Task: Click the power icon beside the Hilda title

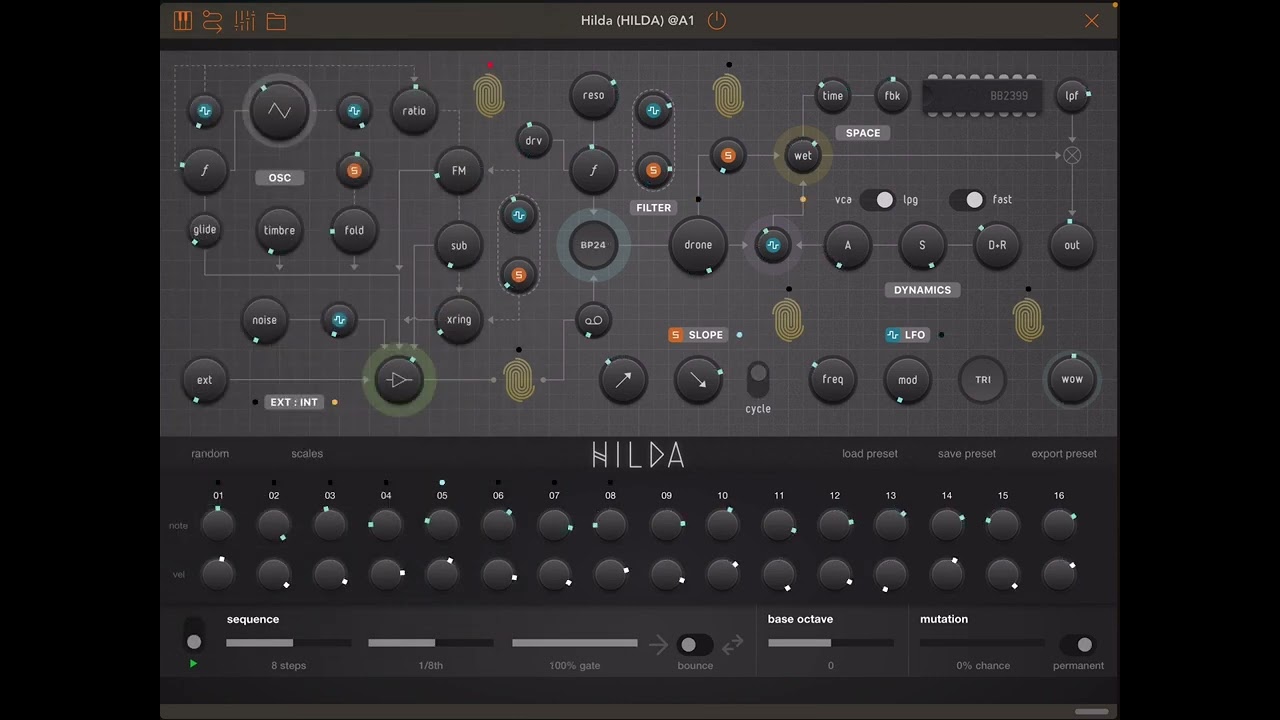Action: (716, 21)
